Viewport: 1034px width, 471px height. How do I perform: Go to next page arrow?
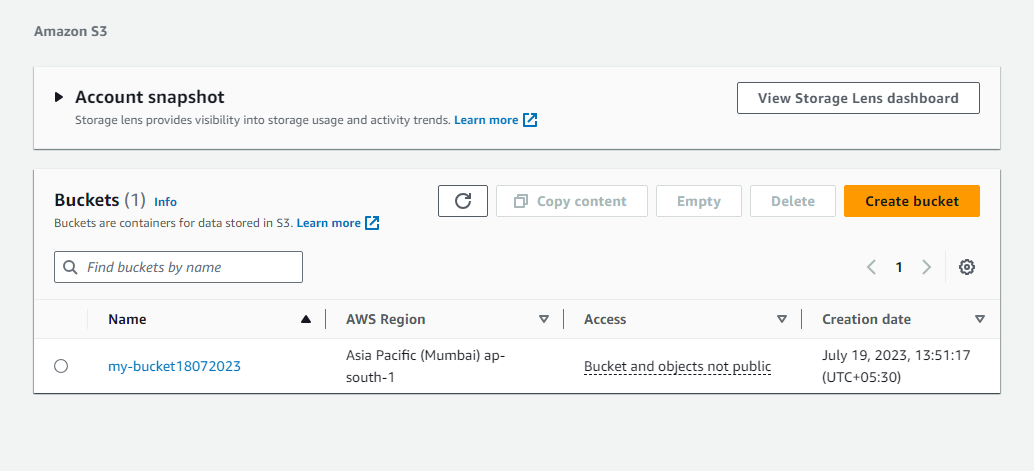pos(927,267)
